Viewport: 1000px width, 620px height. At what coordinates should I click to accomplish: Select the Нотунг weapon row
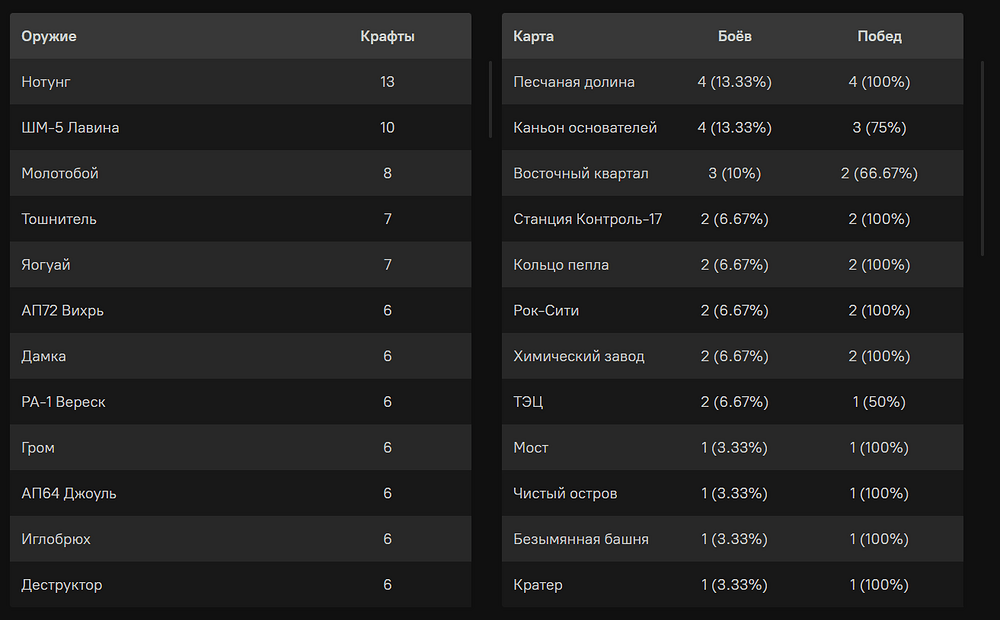[240, 82]
